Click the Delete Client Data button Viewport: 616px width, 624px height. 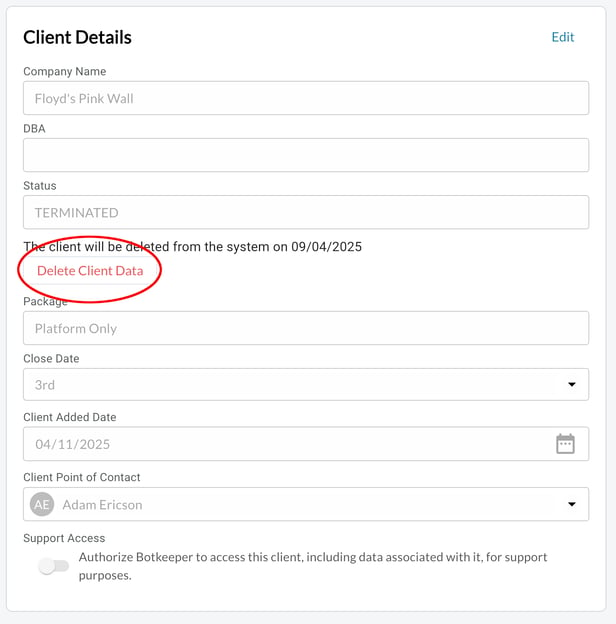(90, 271)
